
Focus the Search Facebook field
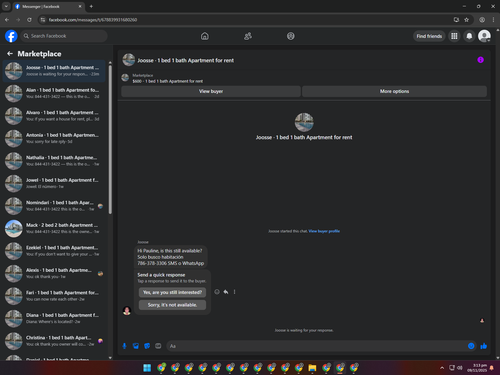point(64,36)
